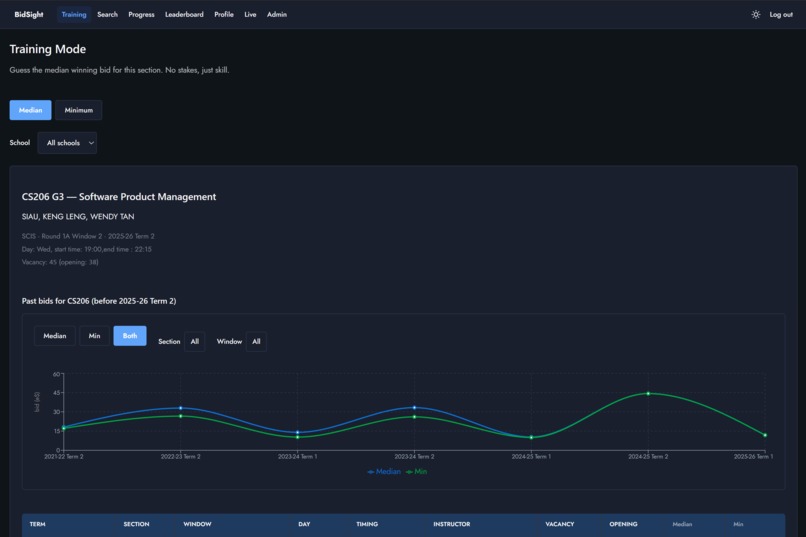
Task: Click the BidSight logo
Action: (29, 14)
